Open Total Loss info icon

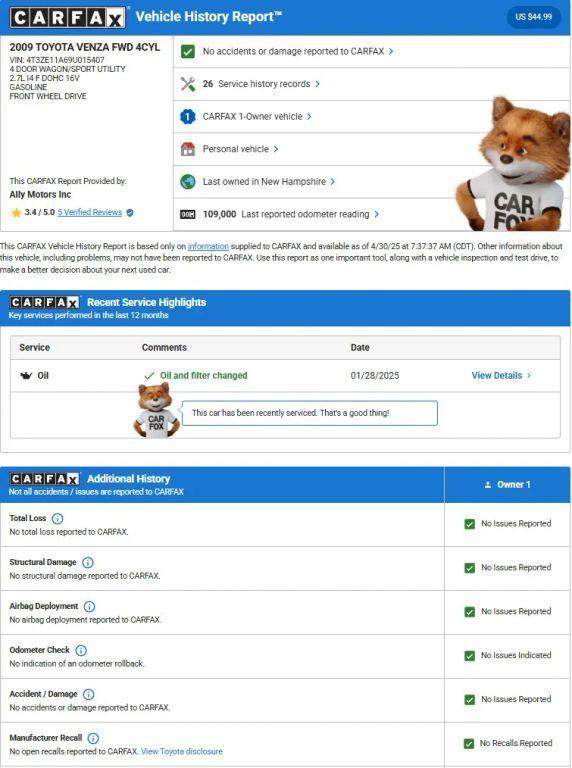pos(57,518)
